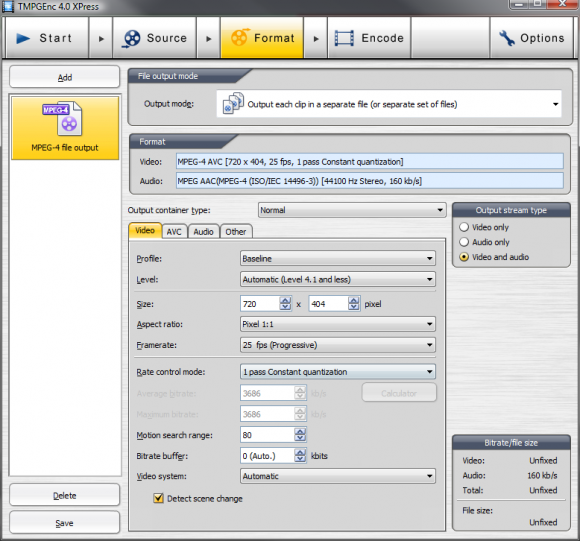Go to the Source stage
Image resolution: width=580 pixels, height=541 pixels.
click(x=154, y=38)
